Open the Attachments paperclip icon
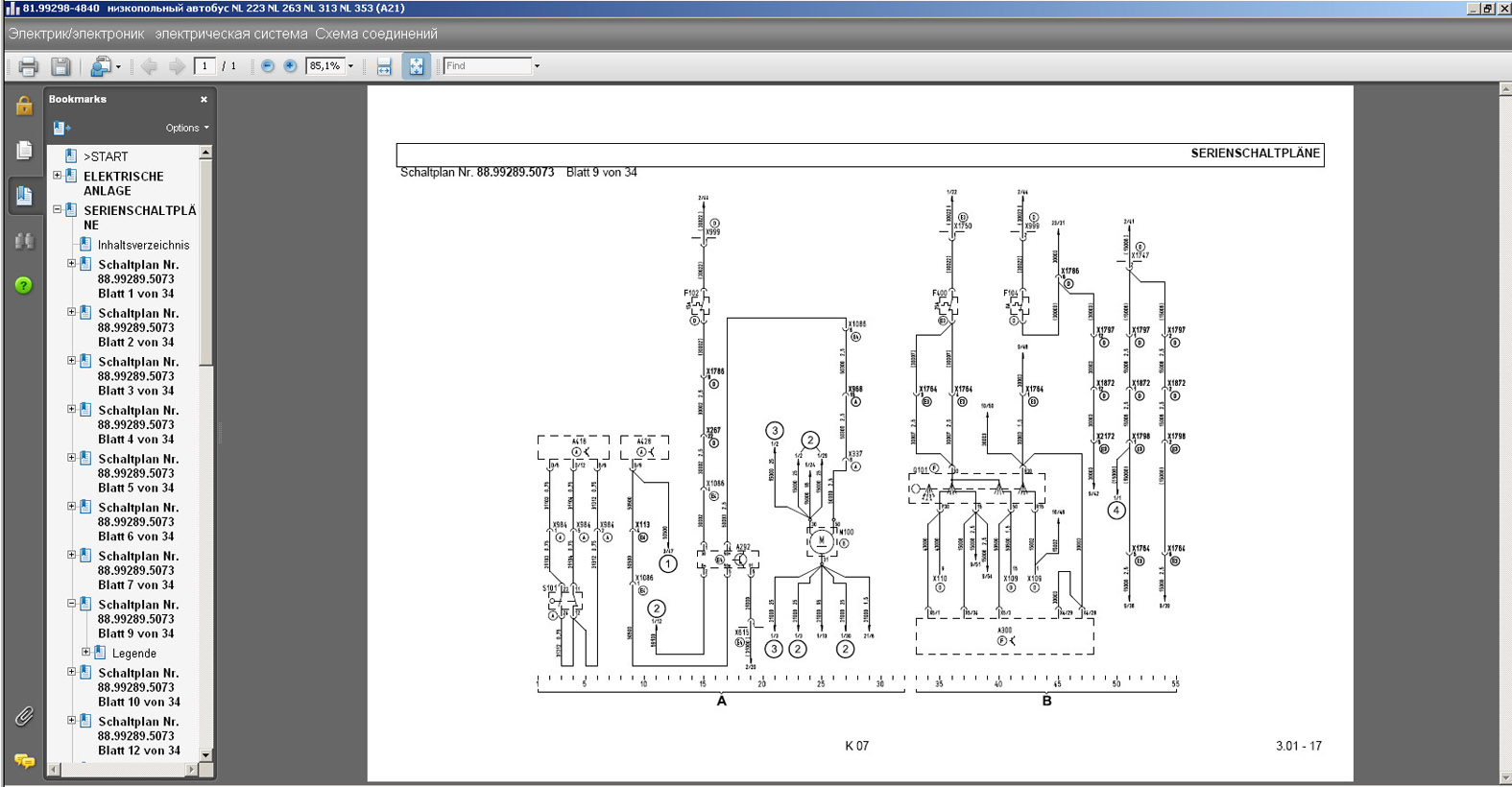 coord(24,716)
